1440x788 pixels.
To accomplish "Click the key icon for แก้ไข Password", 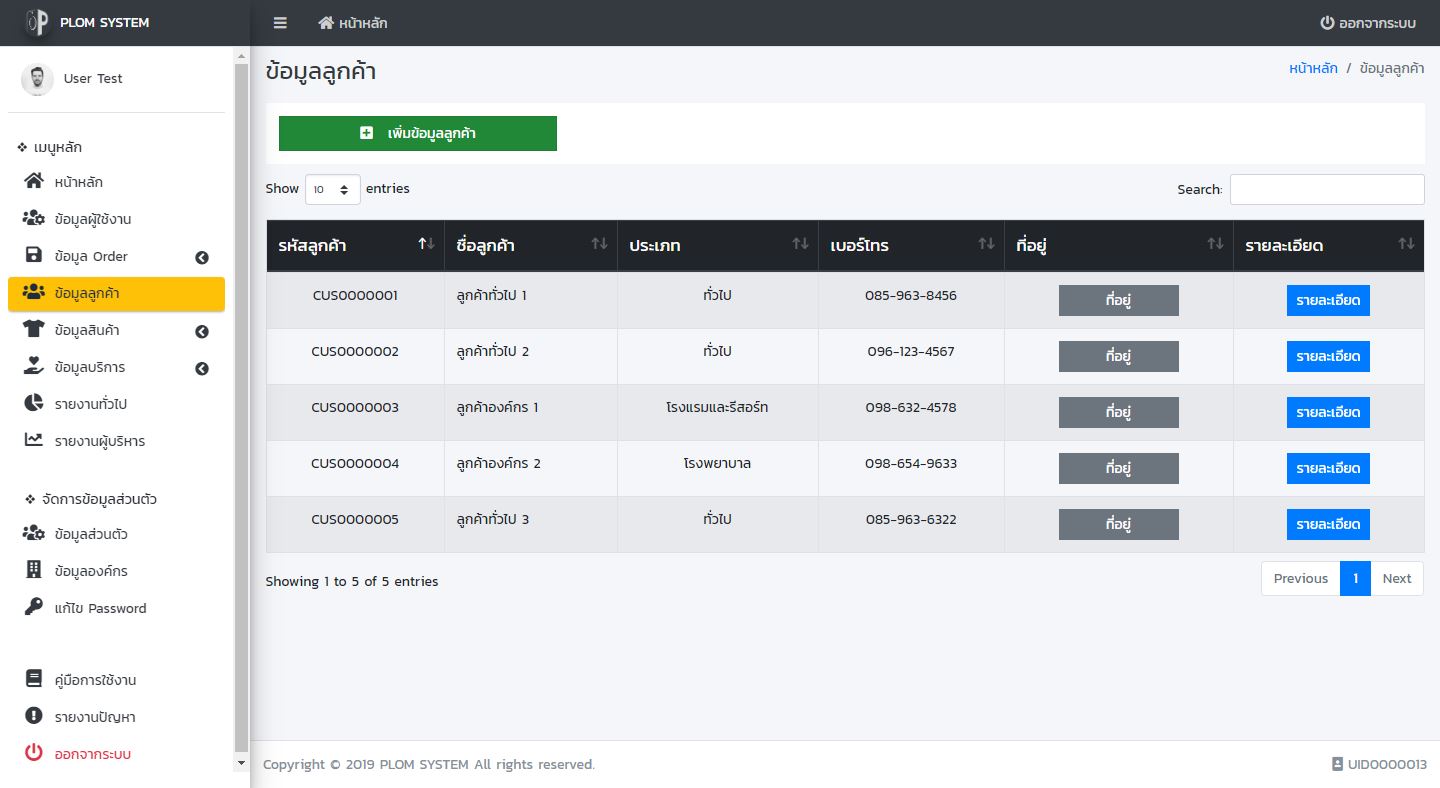I will coord(34,607).
